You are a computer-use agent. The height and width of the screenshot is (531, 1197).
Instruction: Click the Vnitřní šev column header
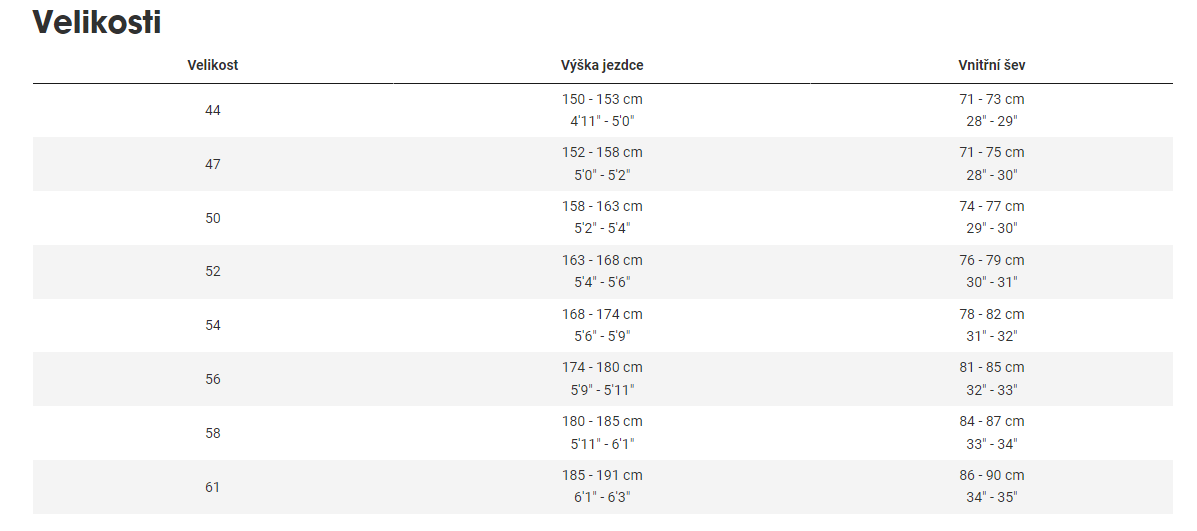coord(991,65)
